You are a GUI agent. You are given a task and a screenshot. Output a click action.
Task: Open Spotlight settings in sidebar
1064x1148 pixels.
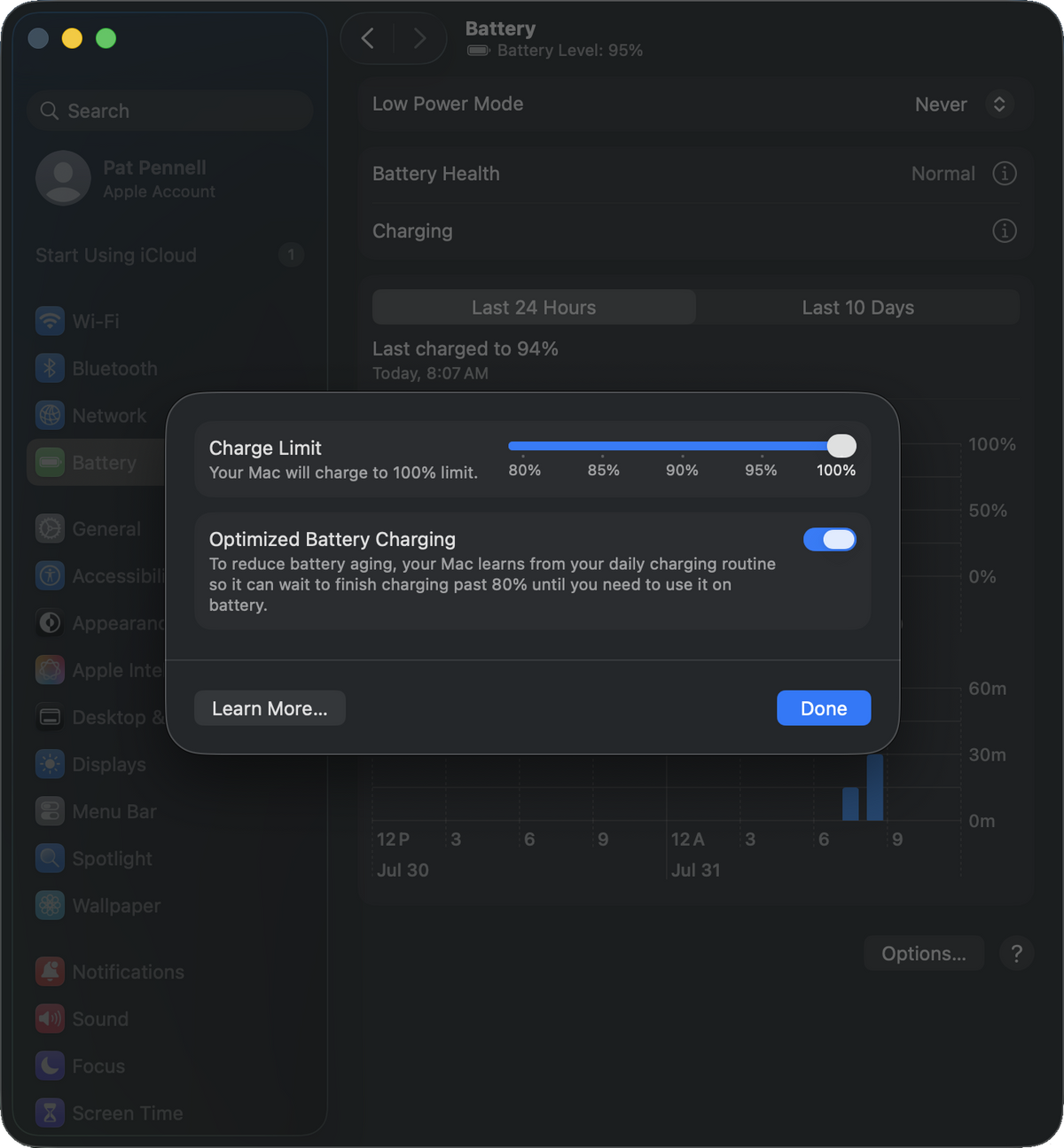pyautogui.click(x=169, y=857)
